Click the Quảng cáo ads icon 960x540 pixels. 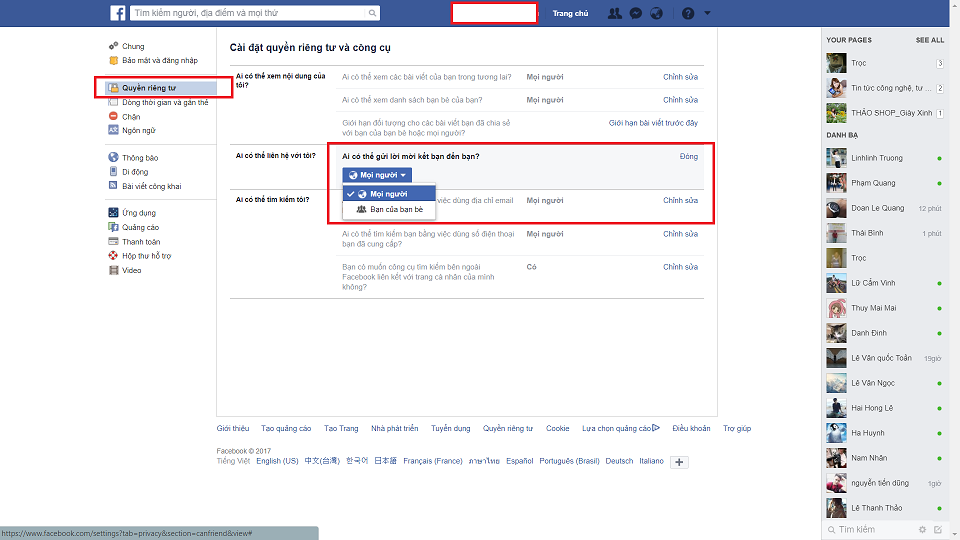tap(113, 227)
